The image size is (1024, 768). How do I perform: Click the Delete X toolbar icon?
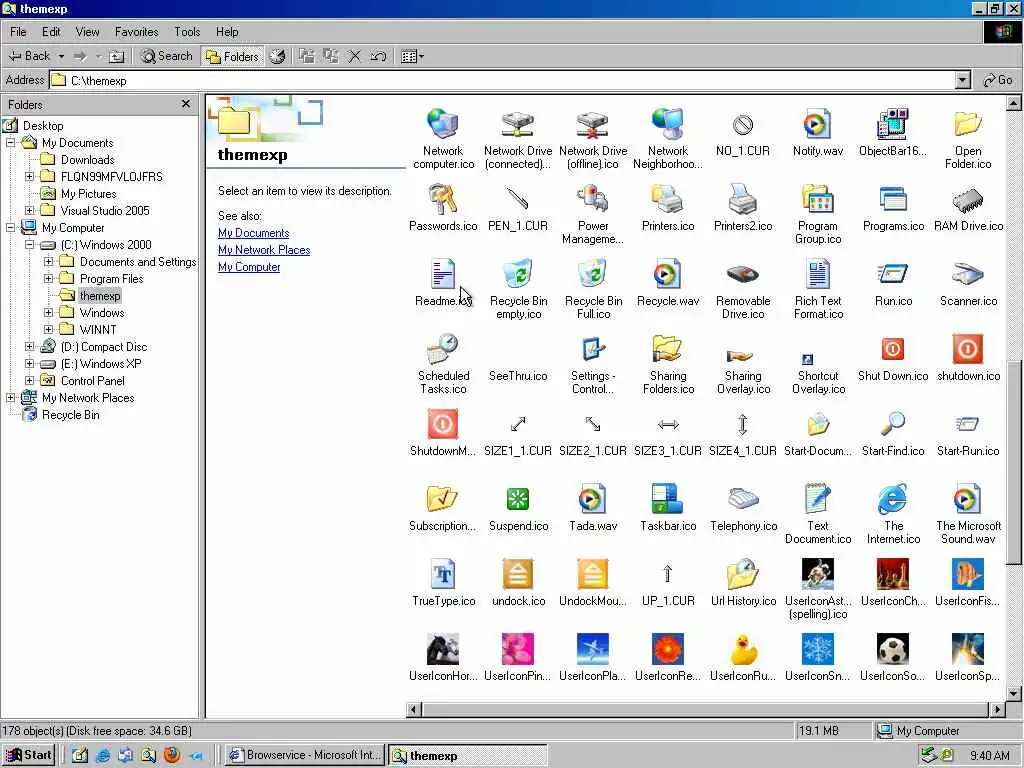[x=355, y=57]
